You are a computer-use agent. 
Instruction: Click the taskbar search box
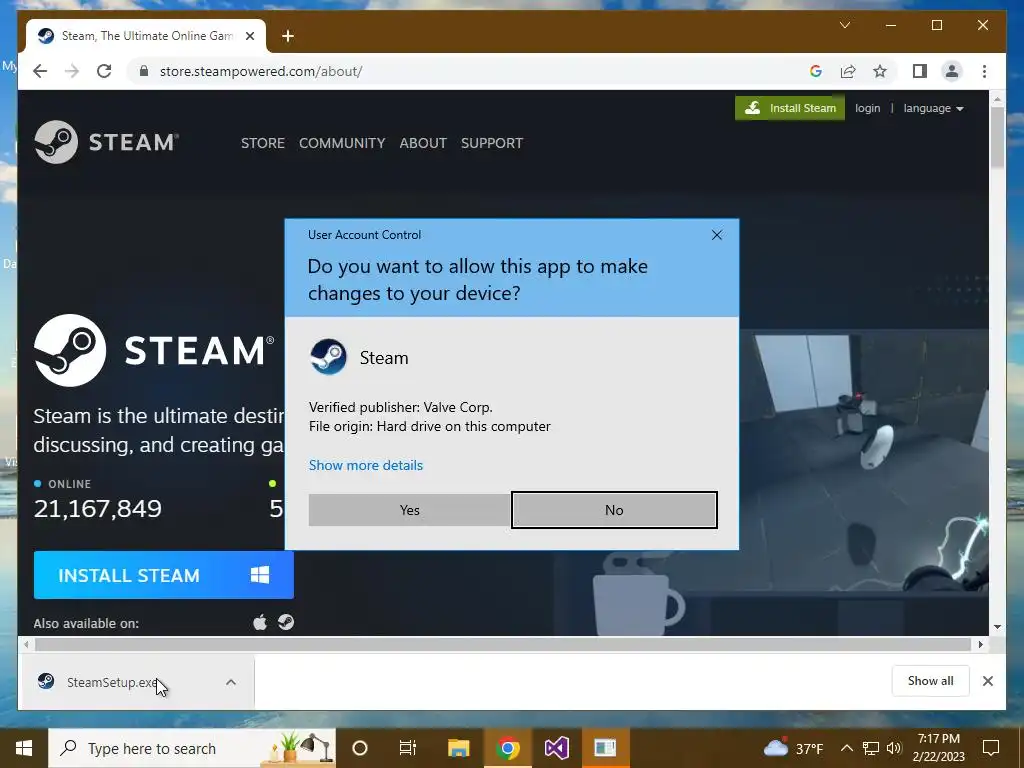click(x=192, y=748)
